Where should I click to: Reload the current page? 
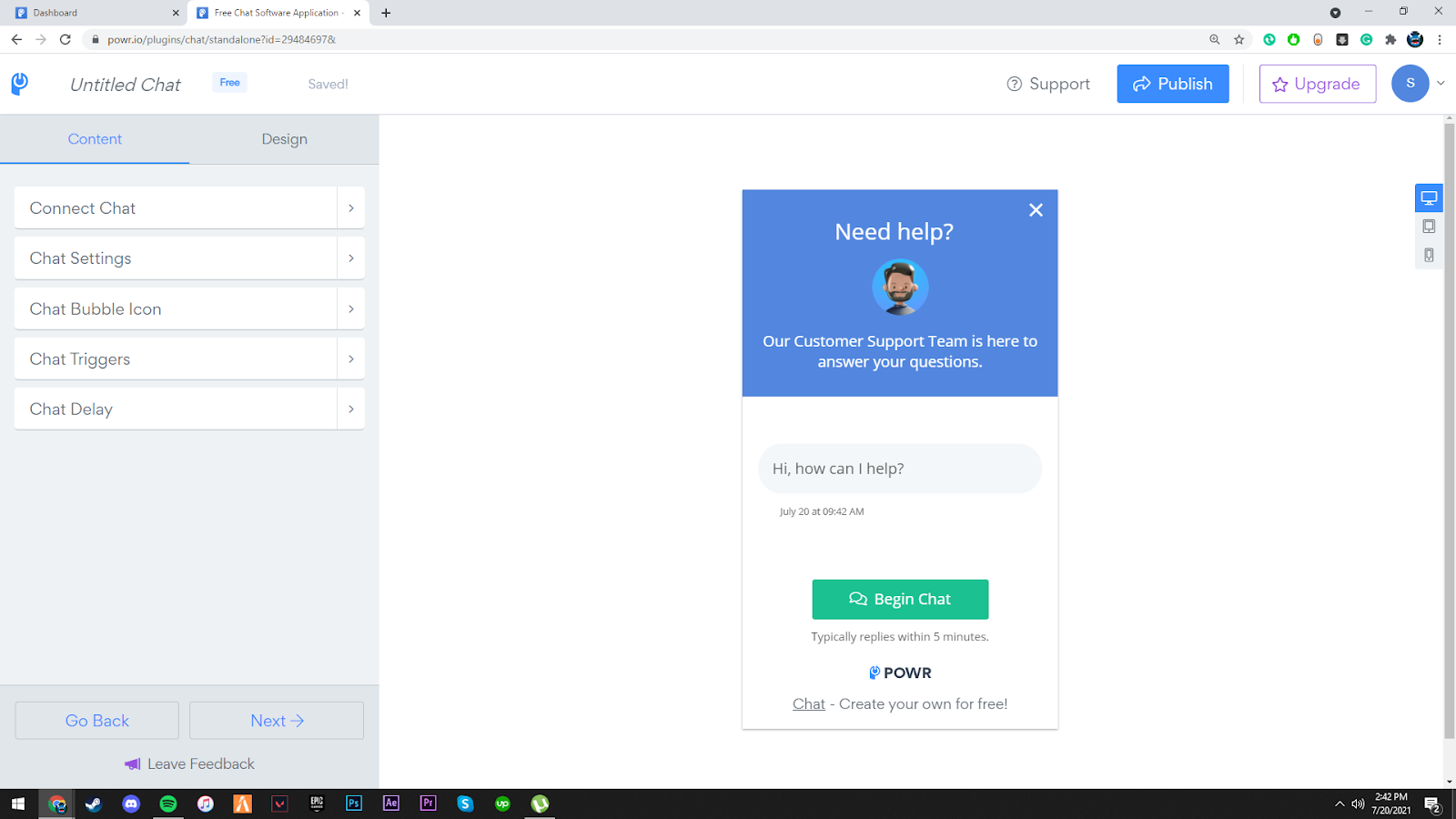pos(65,39)
